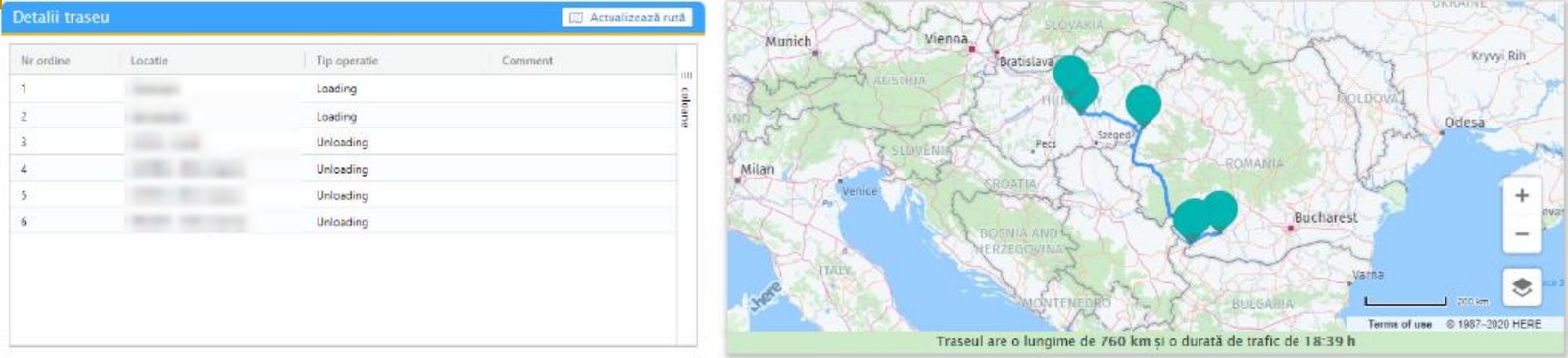
Task: Click the Comment column header
Action: coord(527,60)
